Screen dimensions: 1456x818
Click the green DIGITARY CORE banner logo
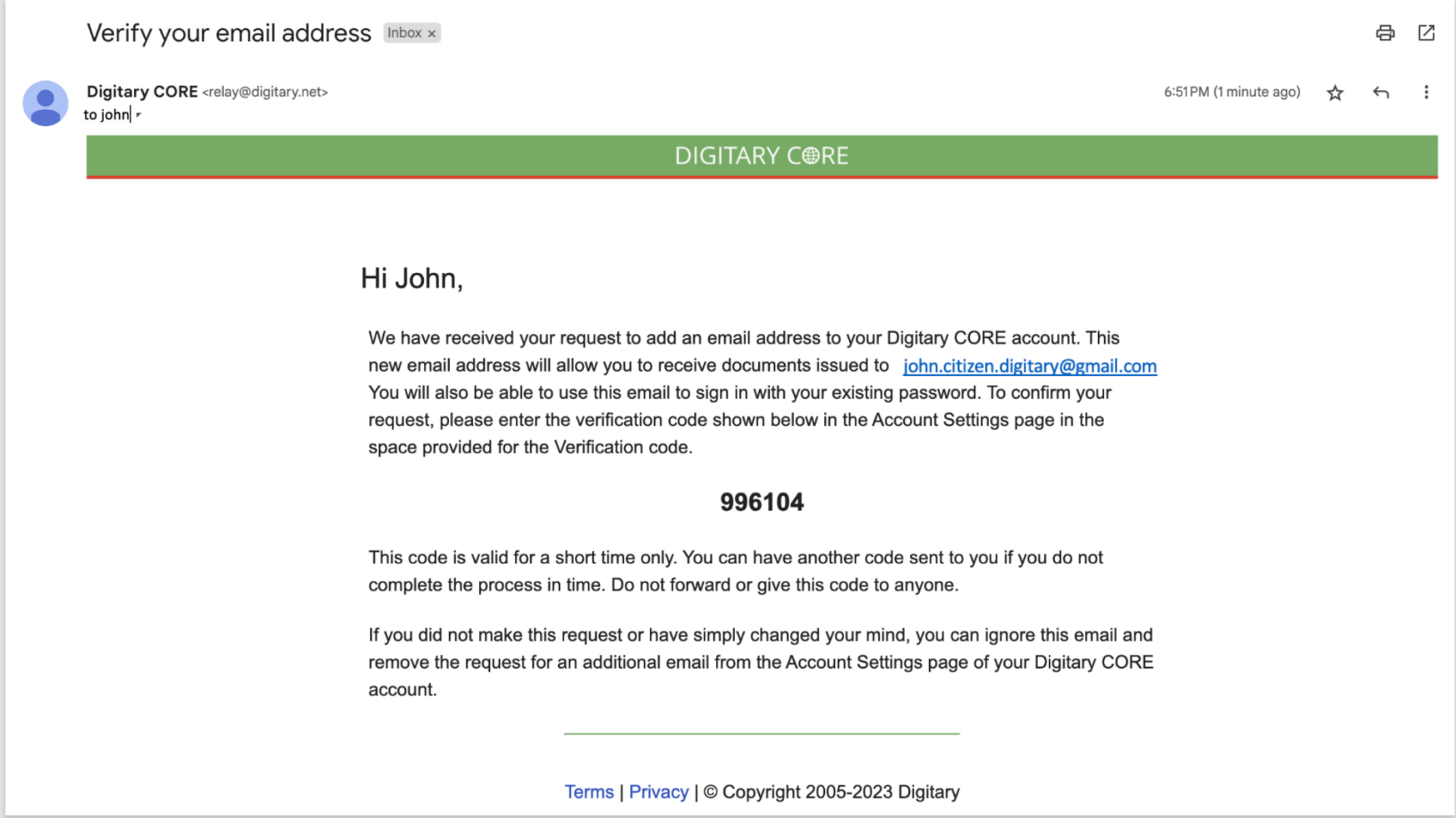pos(761,156)
